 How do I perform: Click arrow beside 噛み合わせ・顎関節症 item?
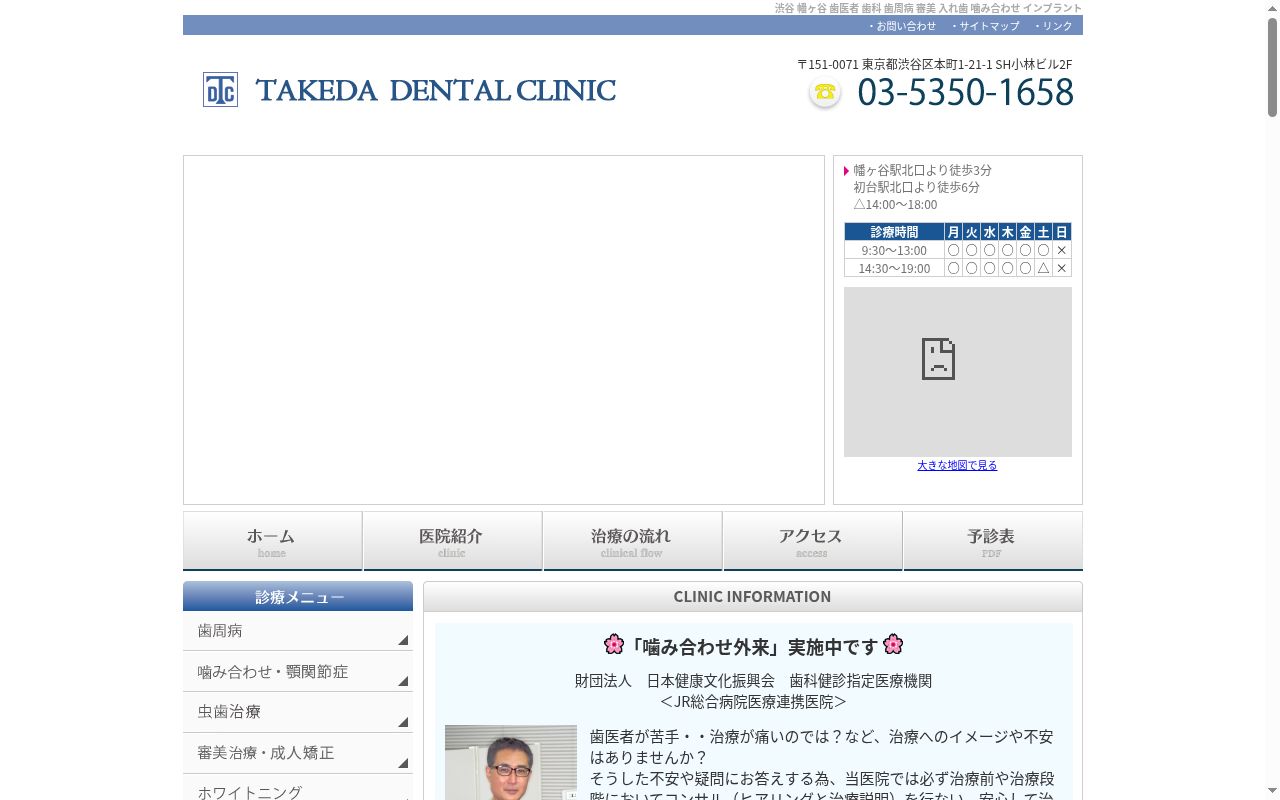[x=403, y=681]
